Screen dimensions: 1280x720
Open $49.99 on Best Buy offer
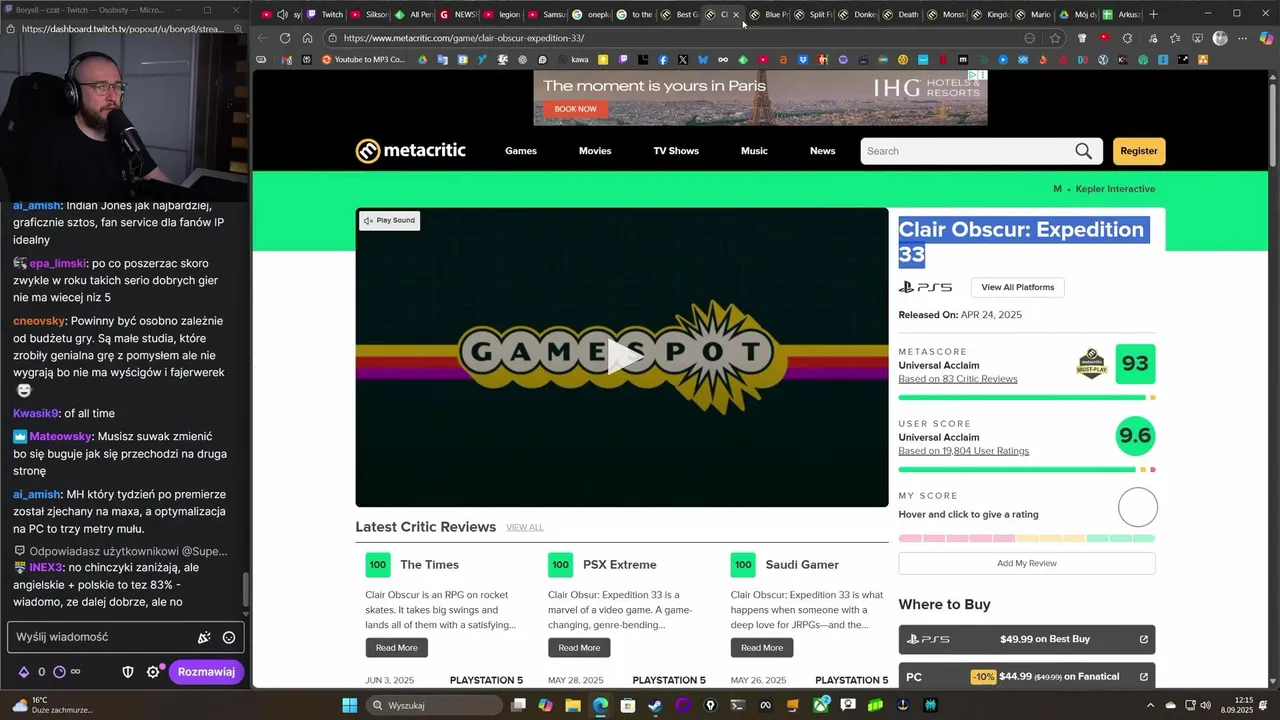click(1026, 639)
